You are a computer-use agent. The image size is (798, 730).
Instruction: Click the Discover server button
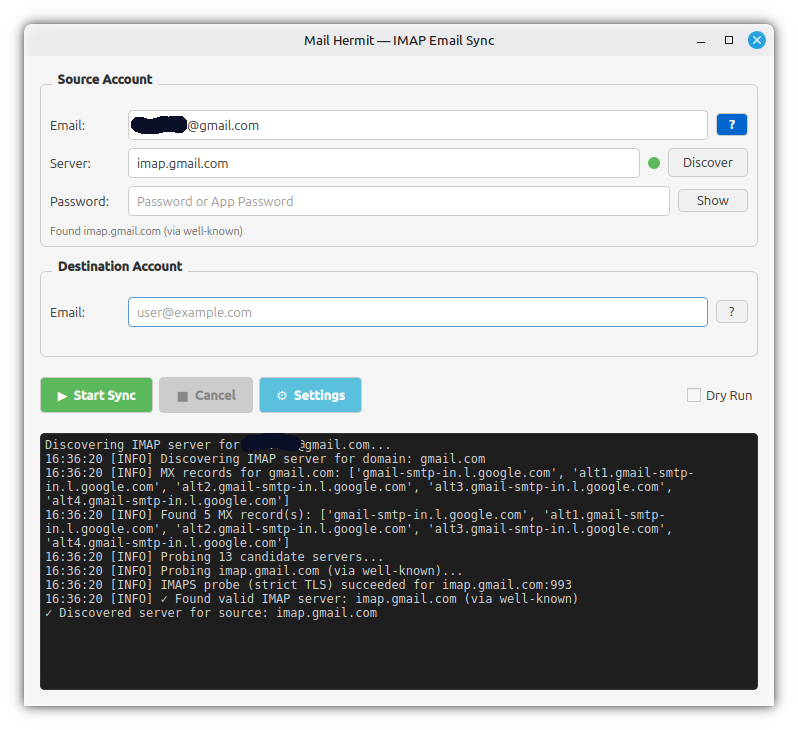pyautogui.click(x=707, y=162)
